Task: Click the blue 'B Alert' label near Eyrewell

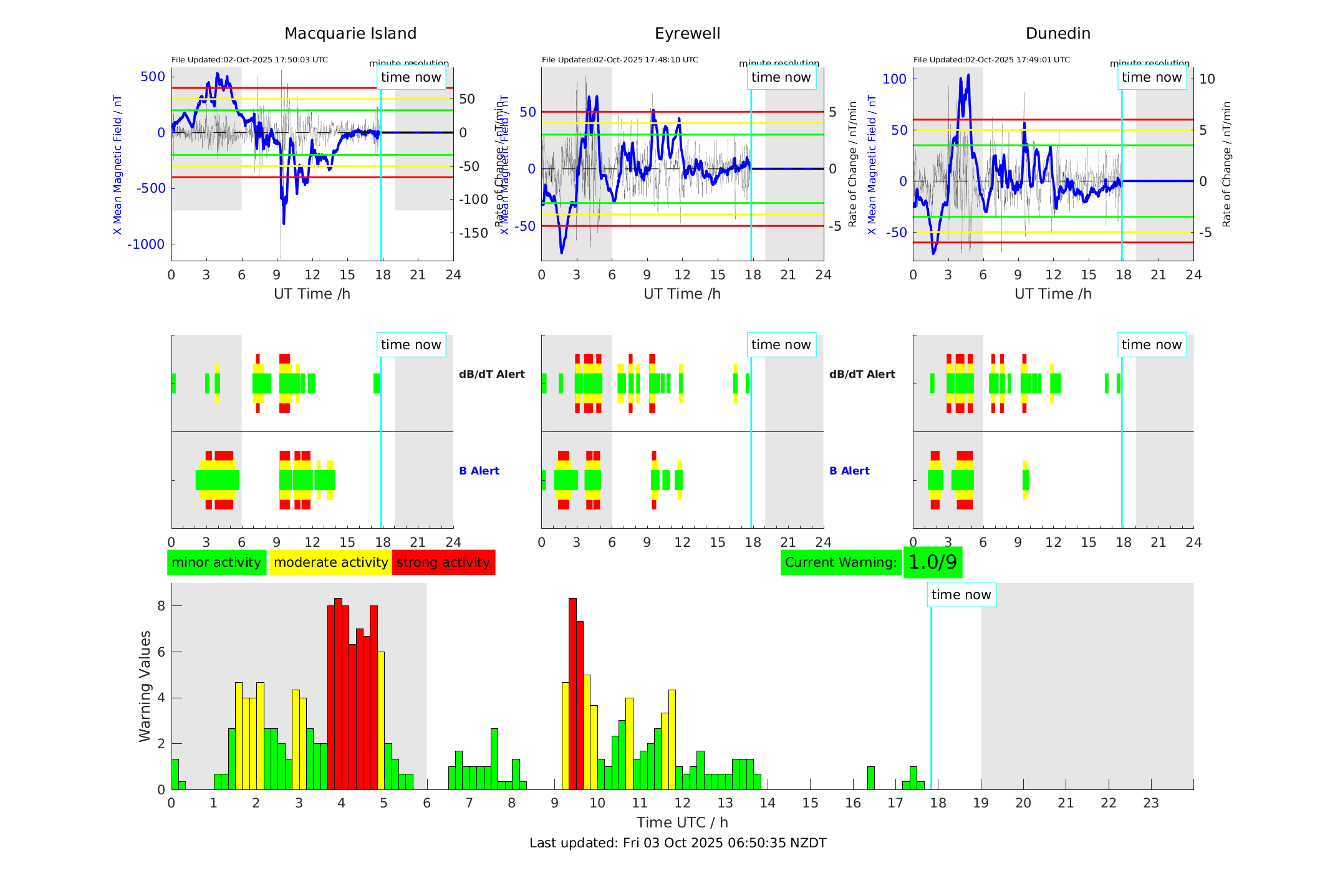Action: click(849, 471)
